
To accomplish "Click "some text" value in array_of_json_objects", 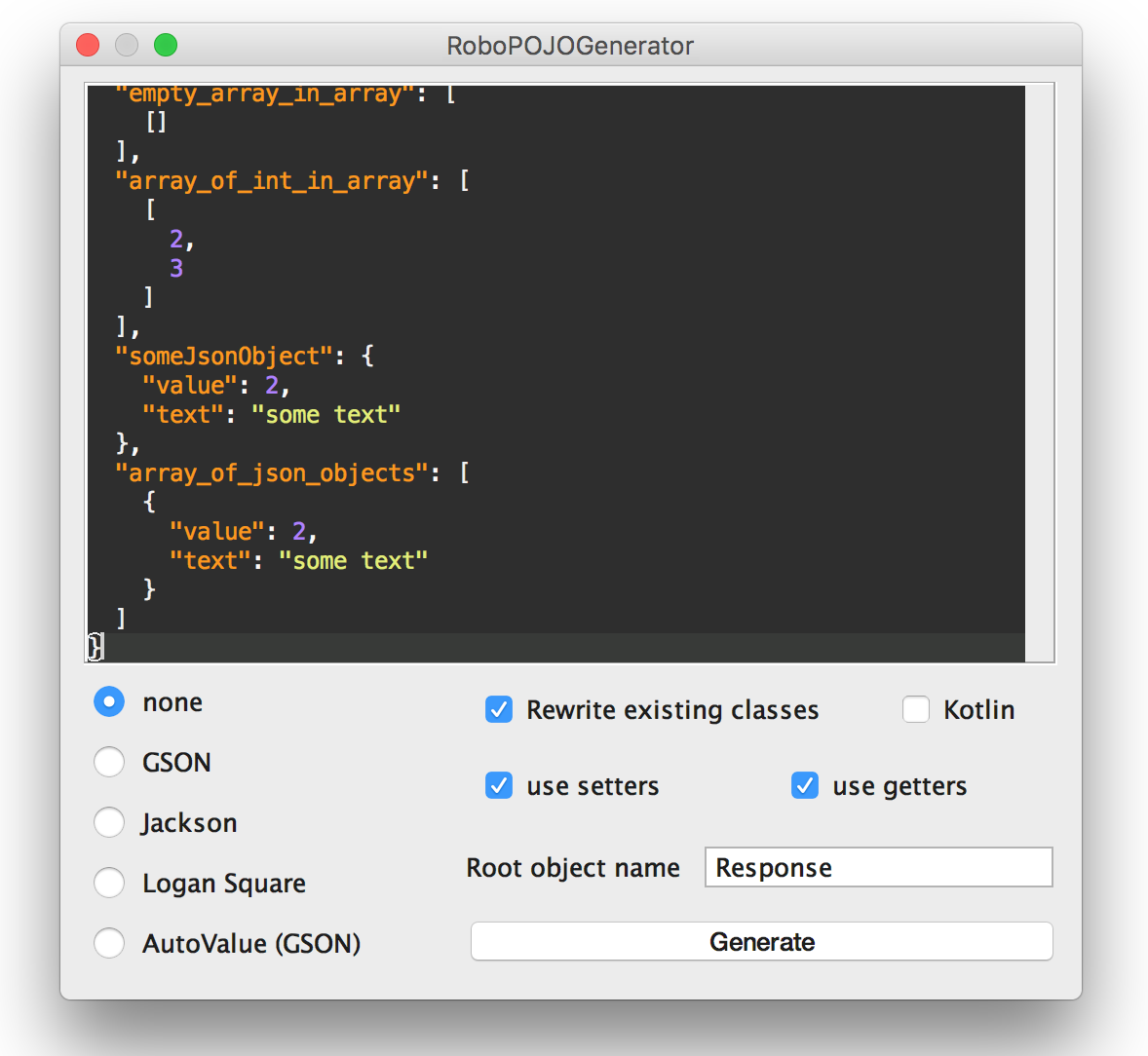I will (x=353, y=561).
